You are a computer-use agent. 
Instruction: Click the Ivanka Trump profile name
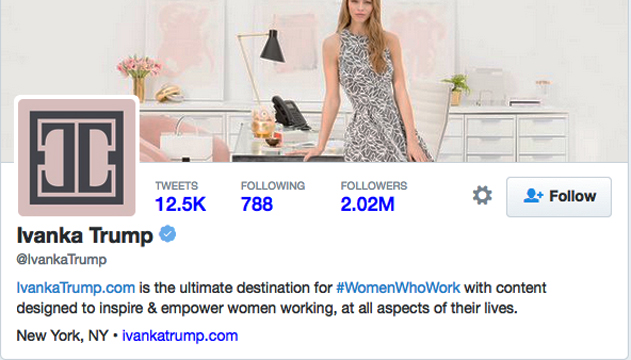tap(85, 235)
